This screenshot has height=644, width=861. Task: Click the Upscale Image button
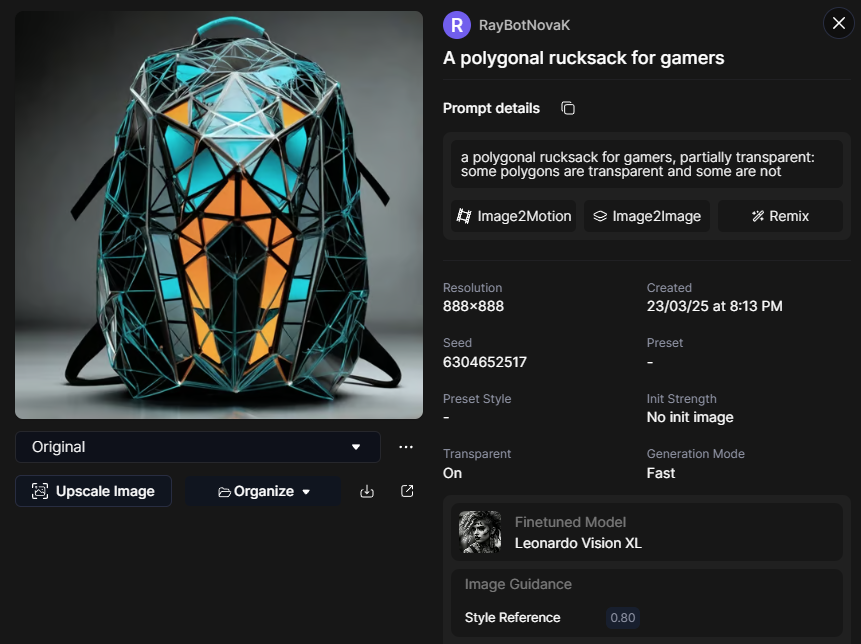(93, 491)
